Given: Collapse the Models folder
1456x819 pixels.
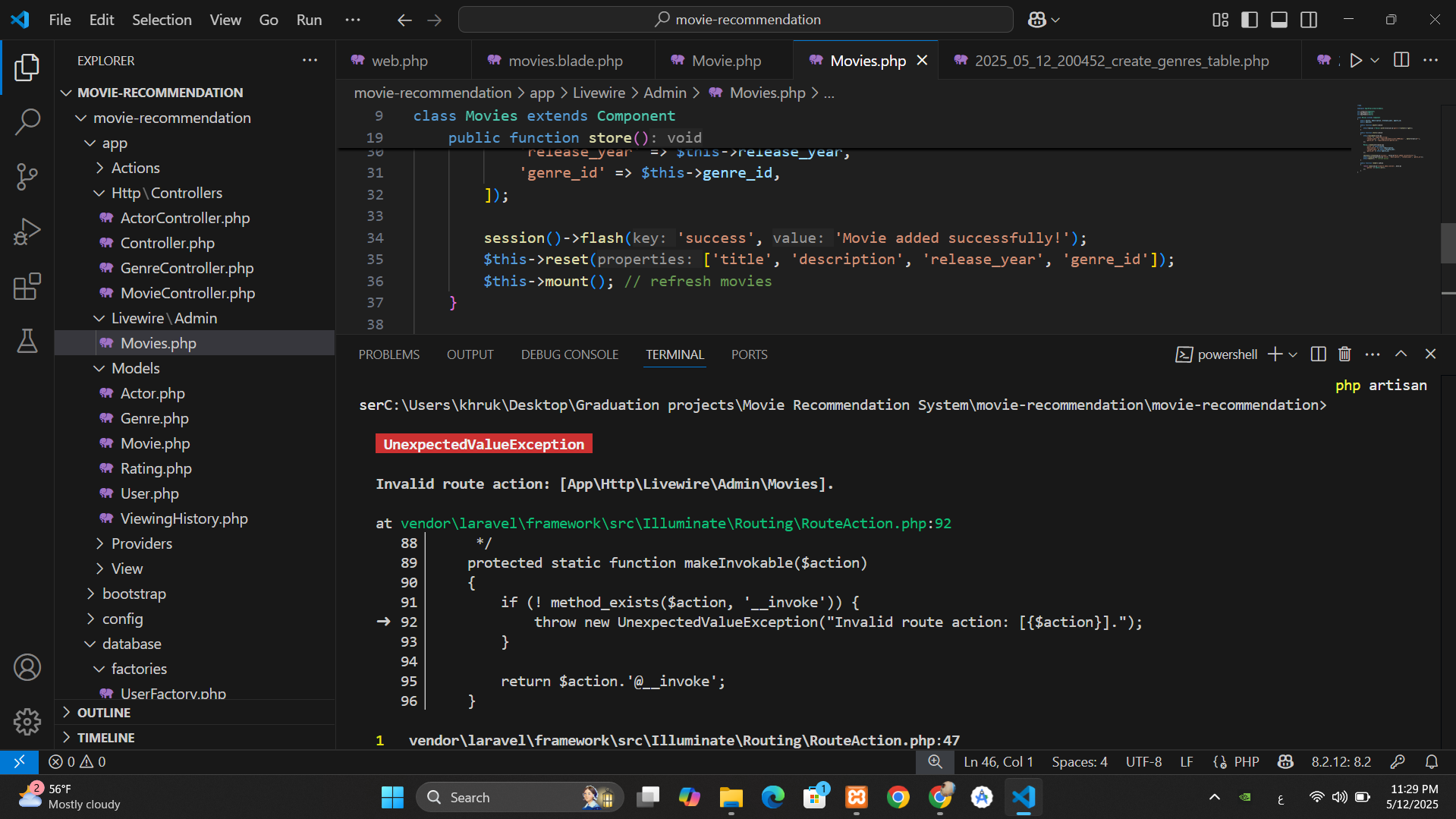Looking at the screenshot, I should (135, 368).
